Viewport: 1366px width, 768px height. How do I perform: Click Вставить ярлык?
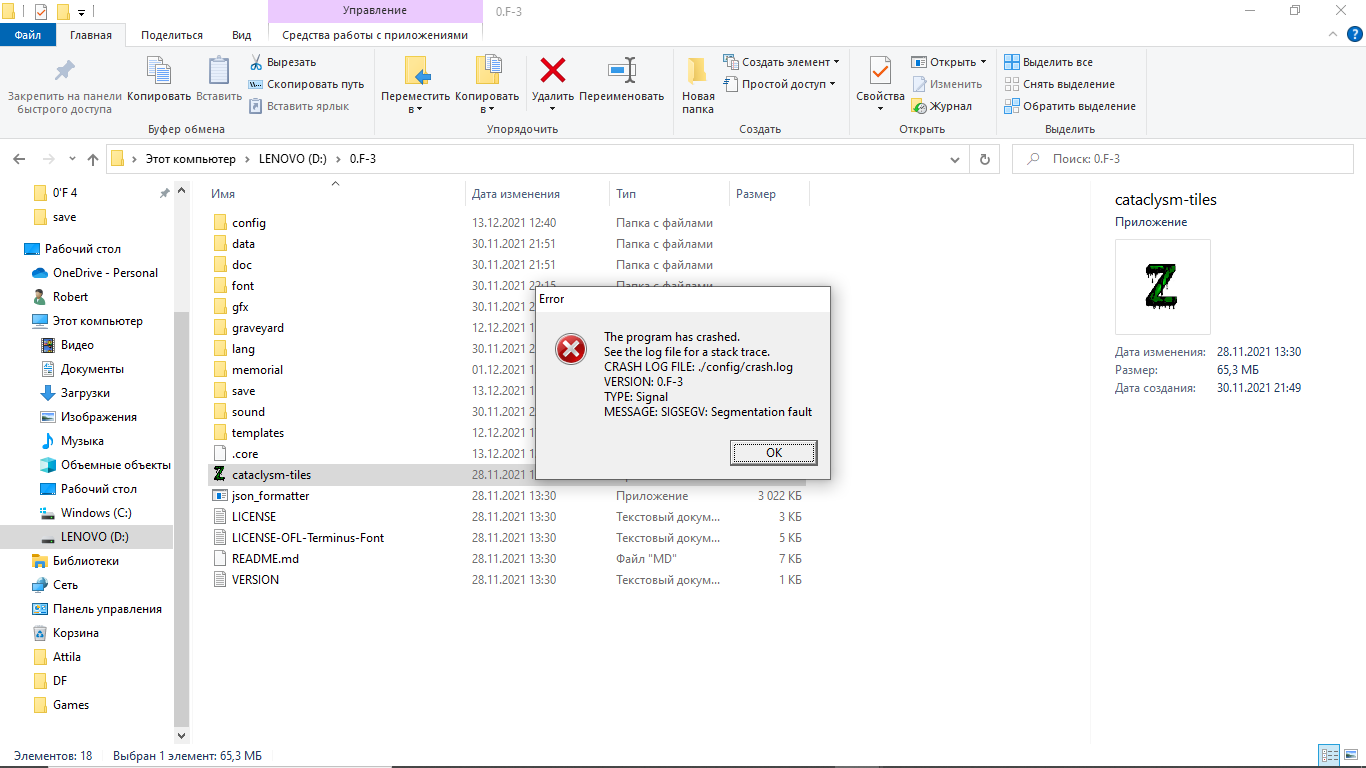tap(298, 106)
